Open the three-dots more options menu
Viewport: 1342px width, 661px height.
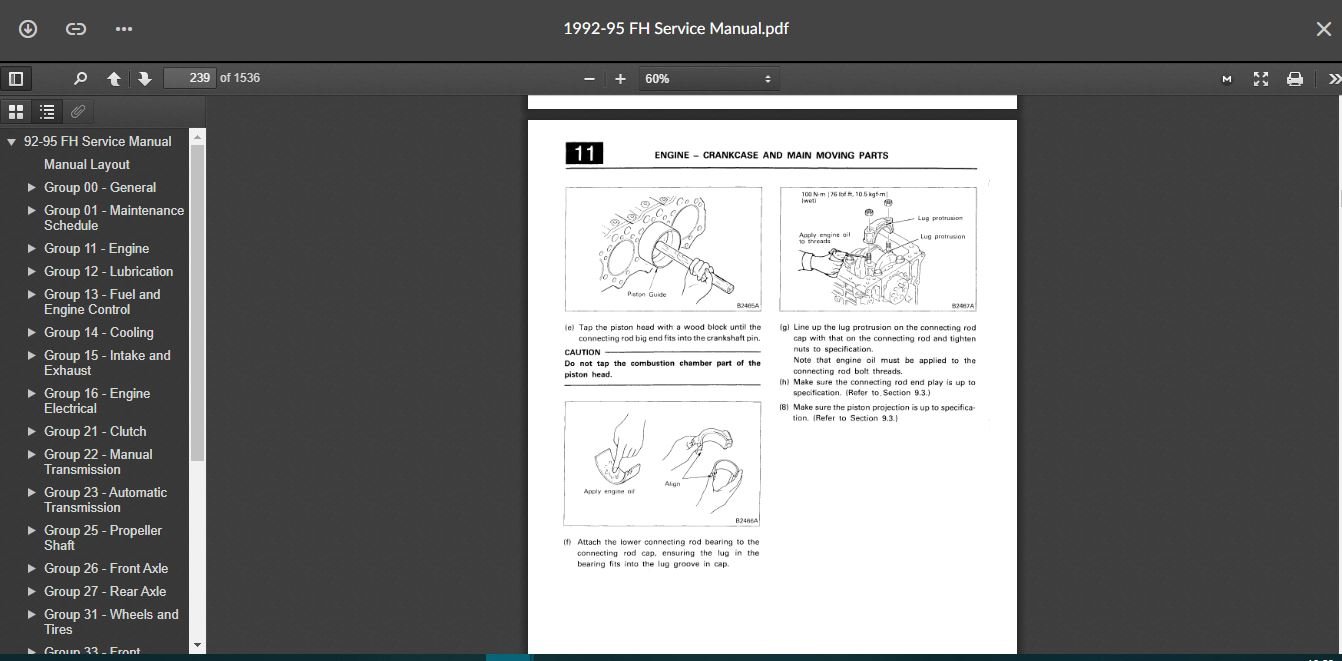(124, 29)
